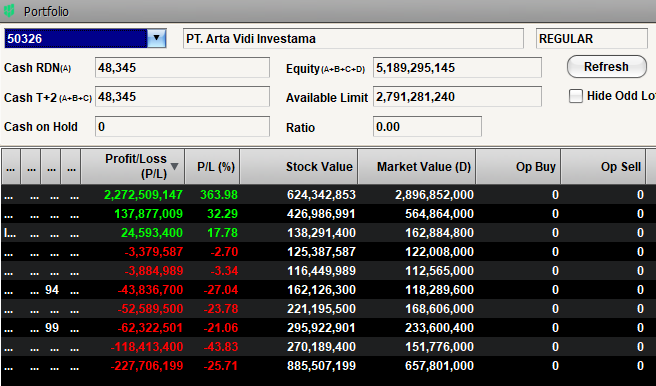The image size is (656, 386).
Task: Click the PT. Arta Vidi Investama name field
Action: [x=353, y=38]
